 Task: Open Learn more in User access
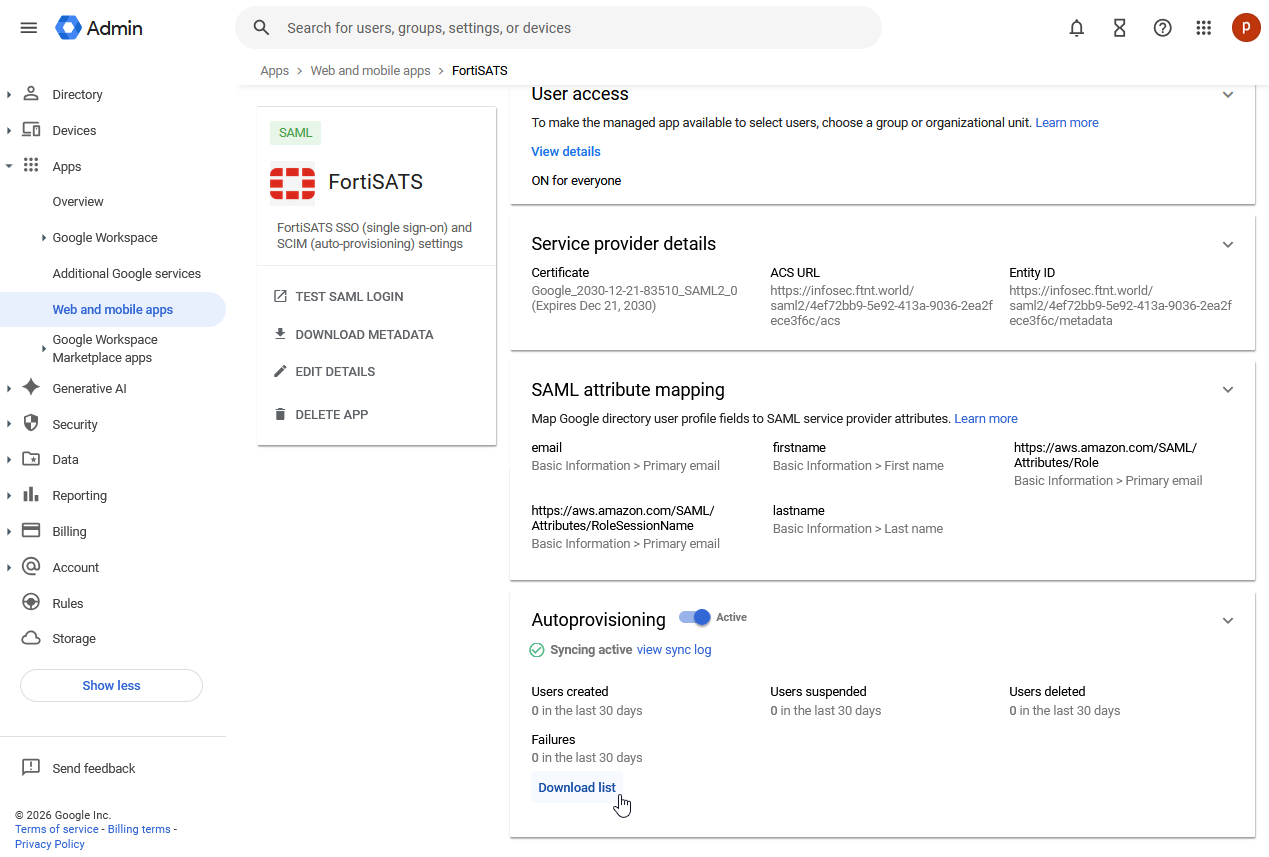[x=1067, y=123]
